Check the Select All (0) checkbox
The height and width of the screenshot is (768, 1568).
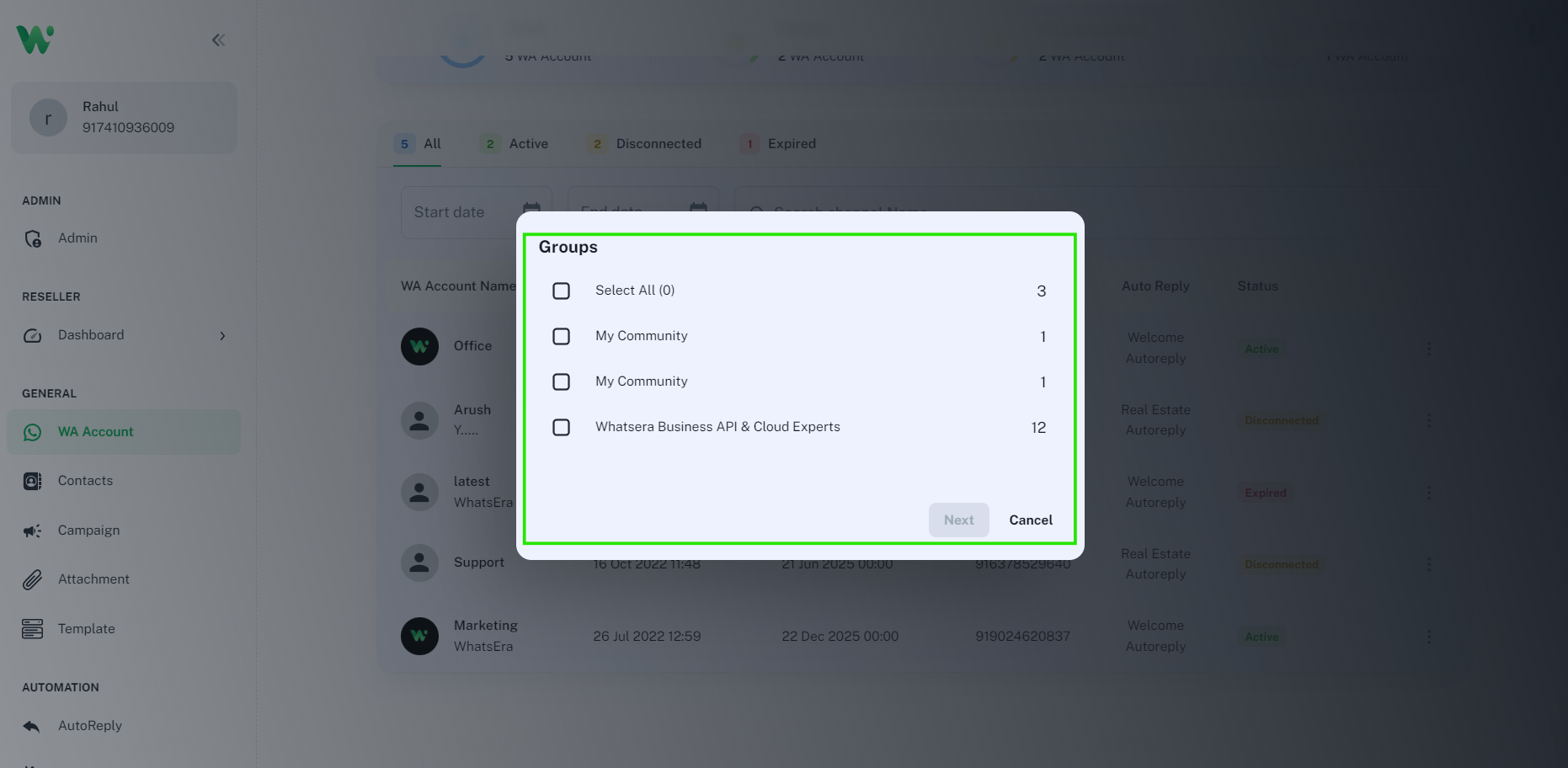point(561,291)
